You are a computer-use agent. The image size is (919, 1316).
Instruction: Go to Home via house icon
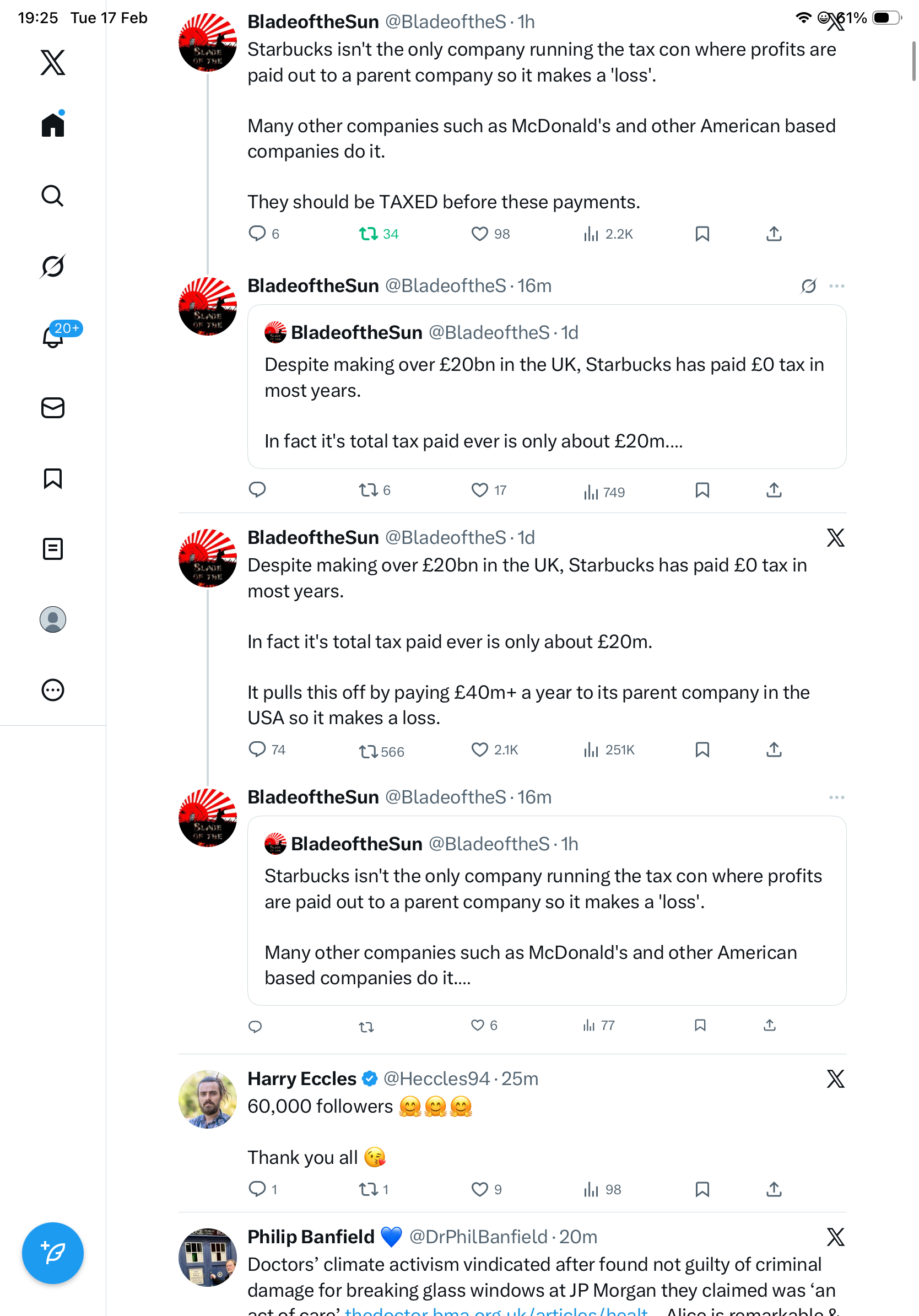coord(53,125)
